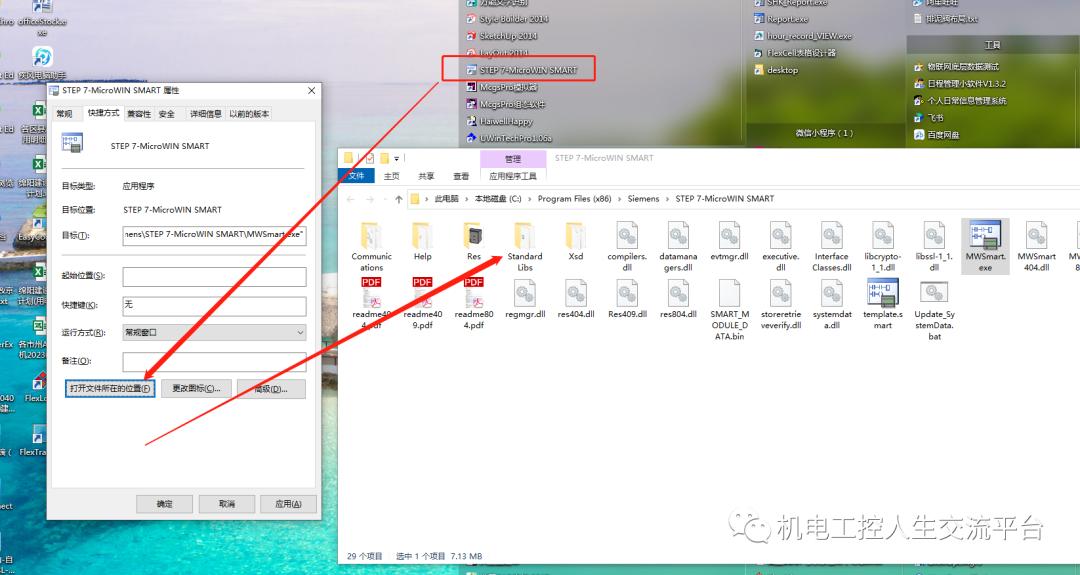Open the Help folder in Explorer
The height and width of the screenshot is (575, 1080).
[422, 241]
